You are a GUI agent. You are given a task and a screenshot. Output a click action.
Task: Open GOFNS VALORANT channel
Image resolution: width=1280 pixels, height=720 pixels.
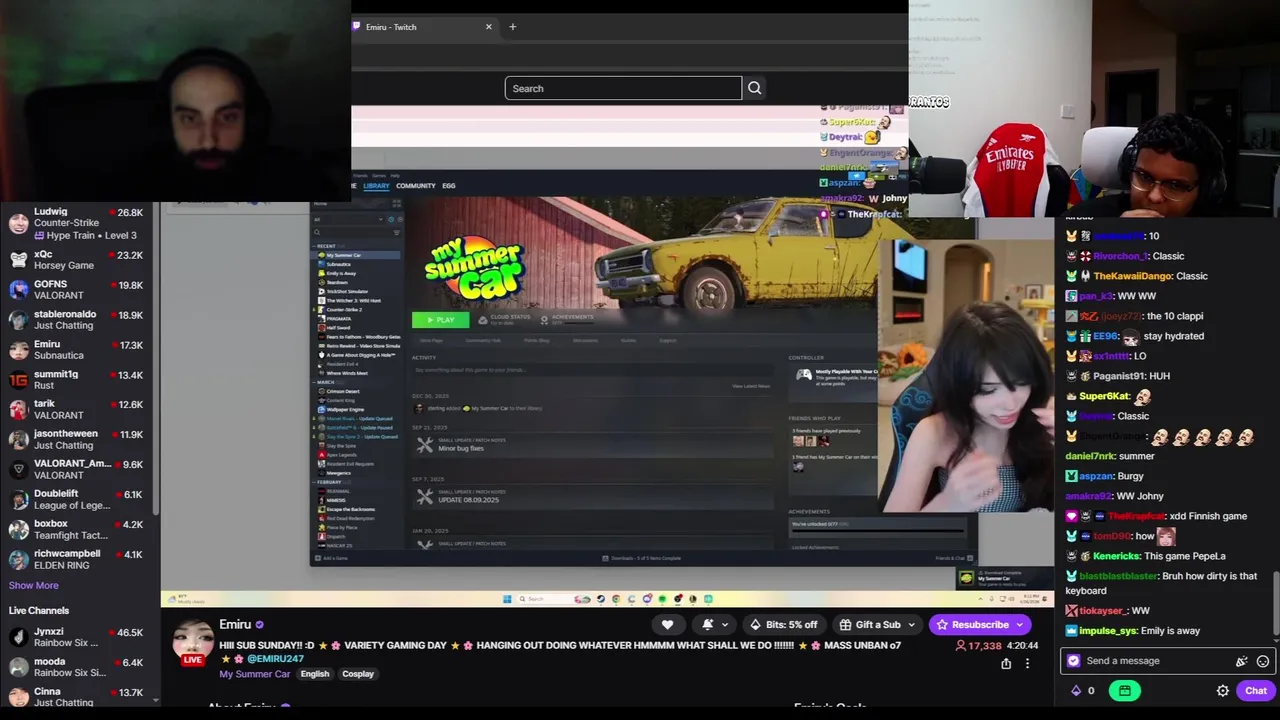(x=78, y=290)
